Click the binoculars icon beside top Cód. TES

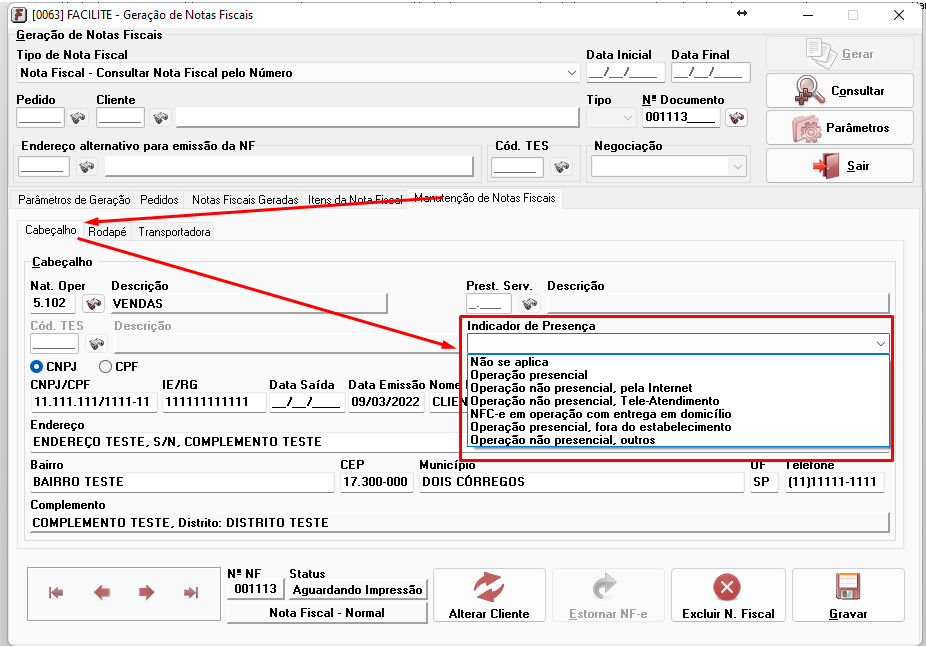click(561, 167)
